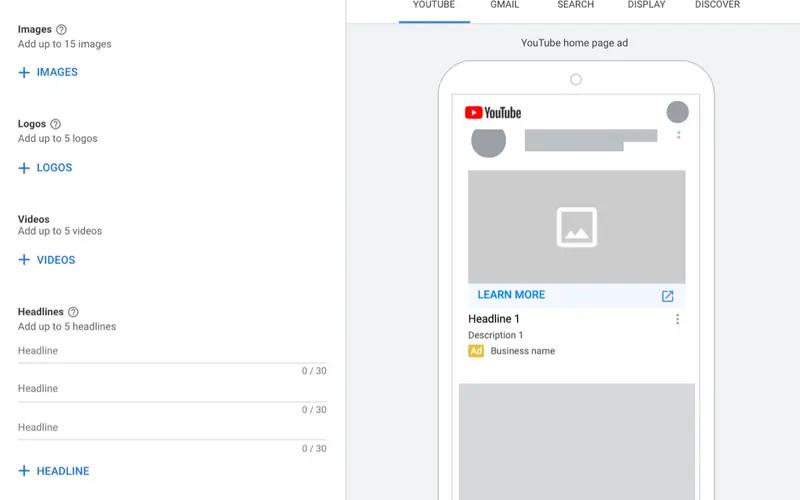The height and width of the screenshot is (500, 800).
Task: Click the gray profile avatar in YouTube header
Action: coord(678,112)
